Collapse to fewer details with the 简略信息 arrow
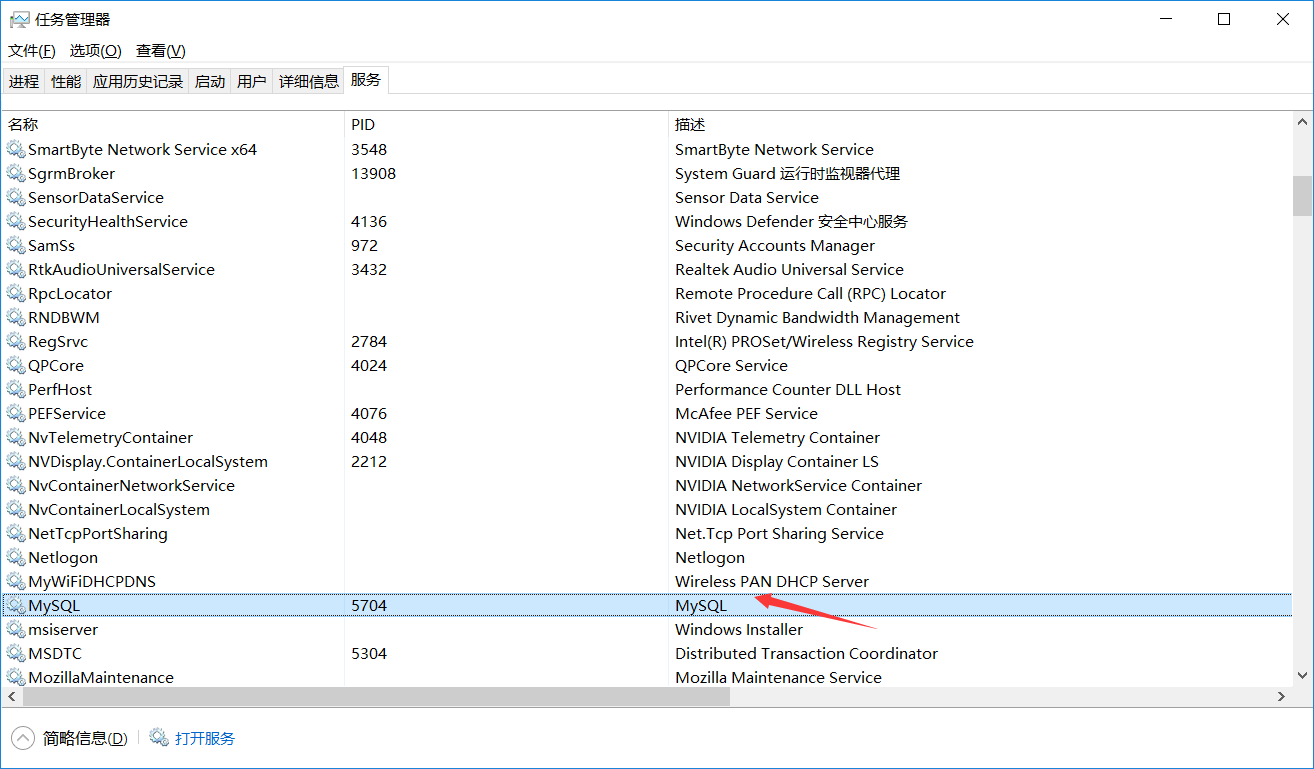 (x=22, y=738)
